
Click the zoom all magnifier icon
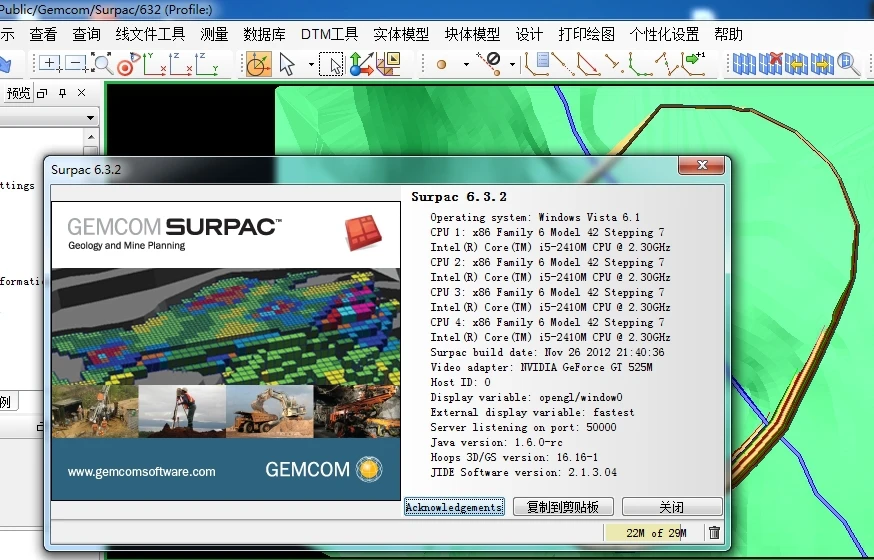click(x=101, y=64)
